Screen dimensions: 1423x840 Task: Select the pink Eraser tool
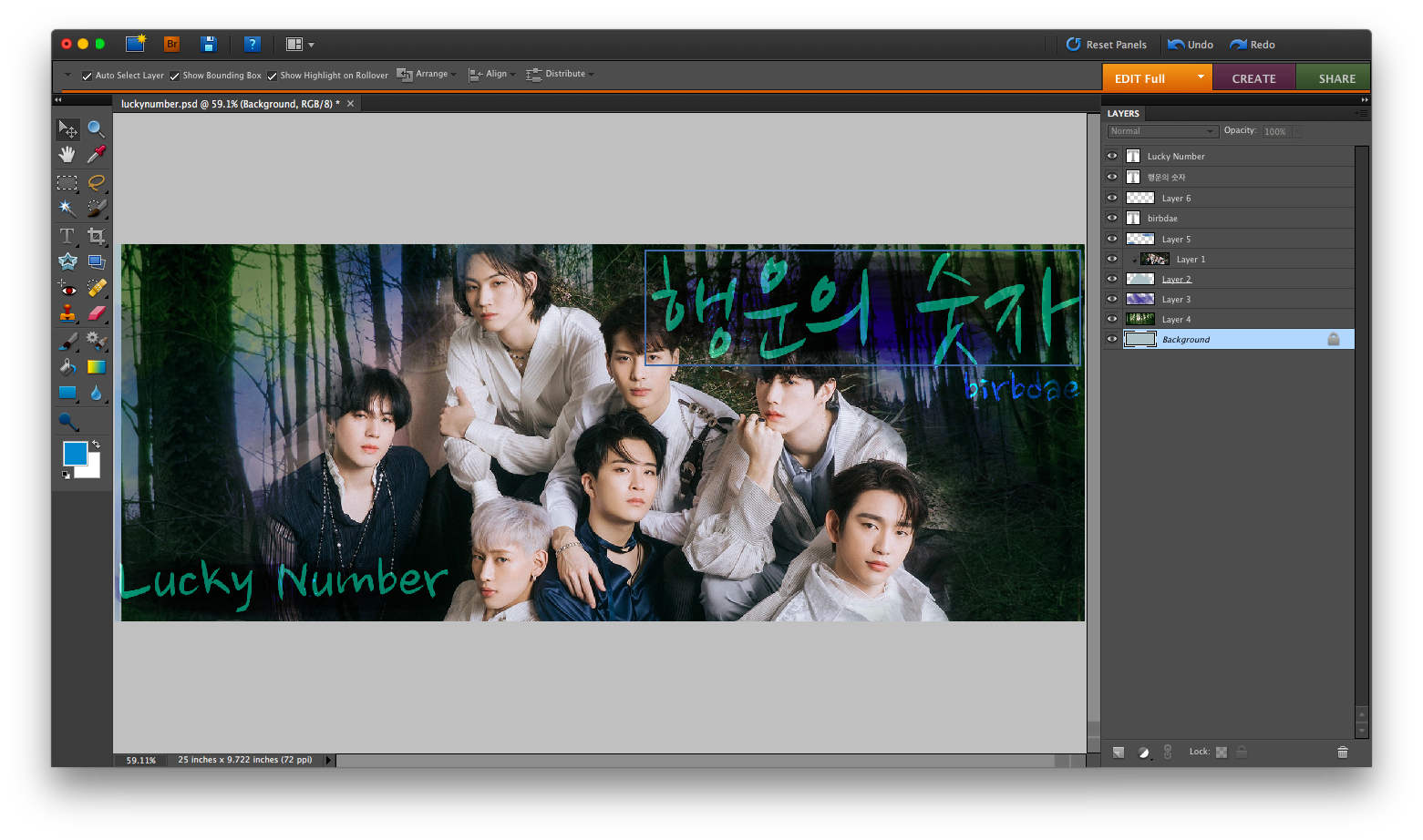click(x=96, y=313)
